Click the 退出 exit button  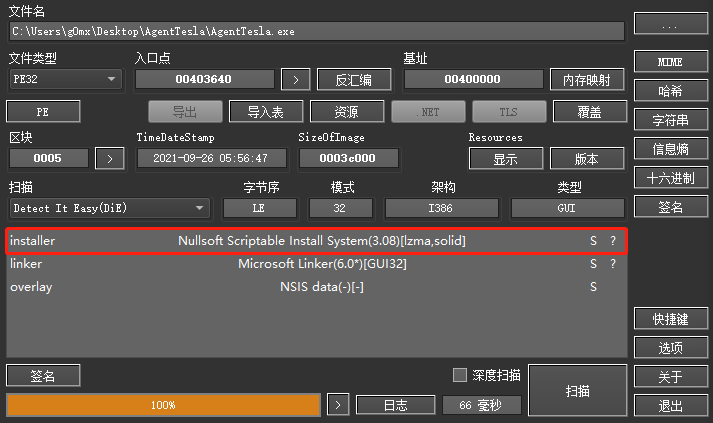[671, 406]
